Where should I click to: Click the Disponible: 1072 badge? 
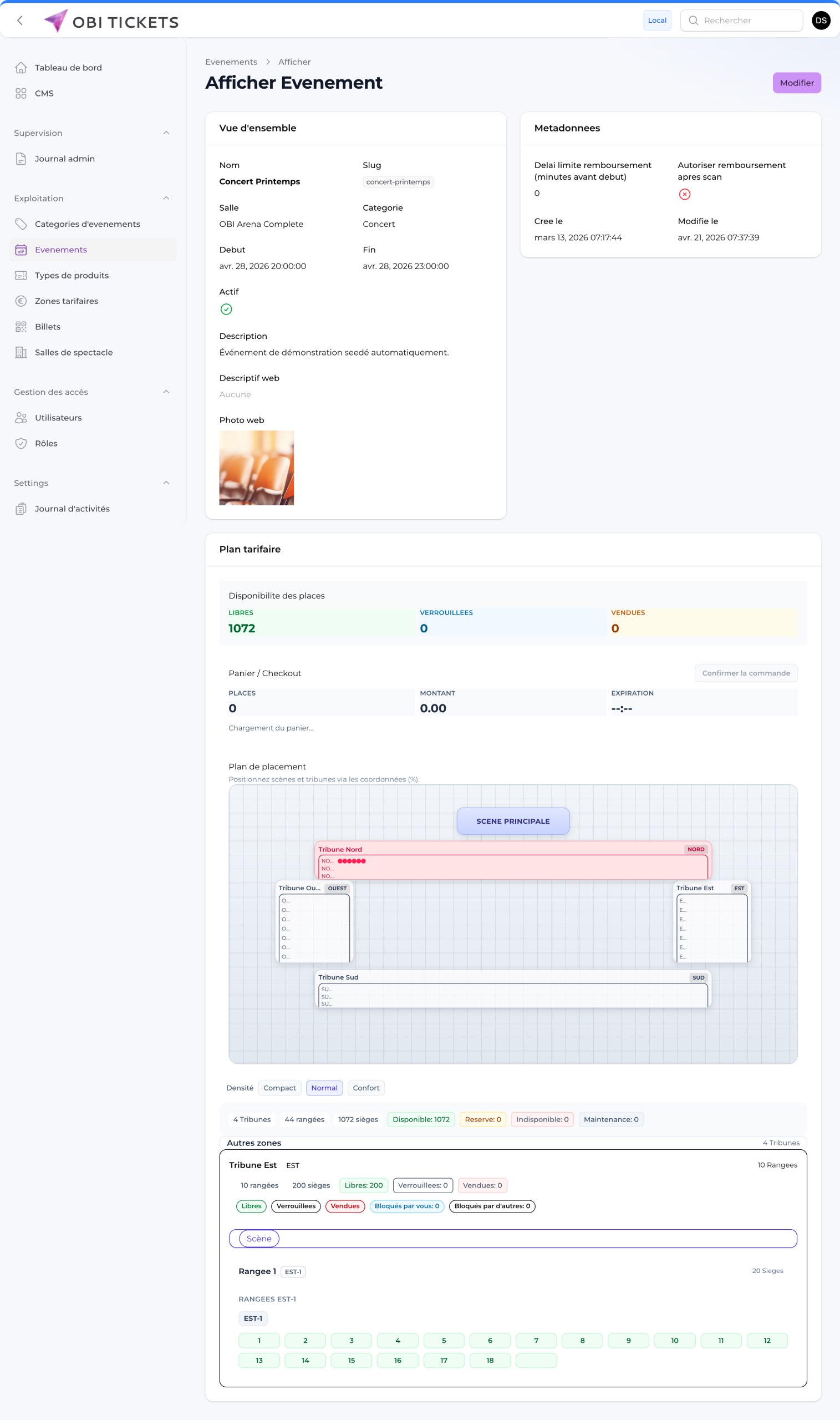(421, 1119)
